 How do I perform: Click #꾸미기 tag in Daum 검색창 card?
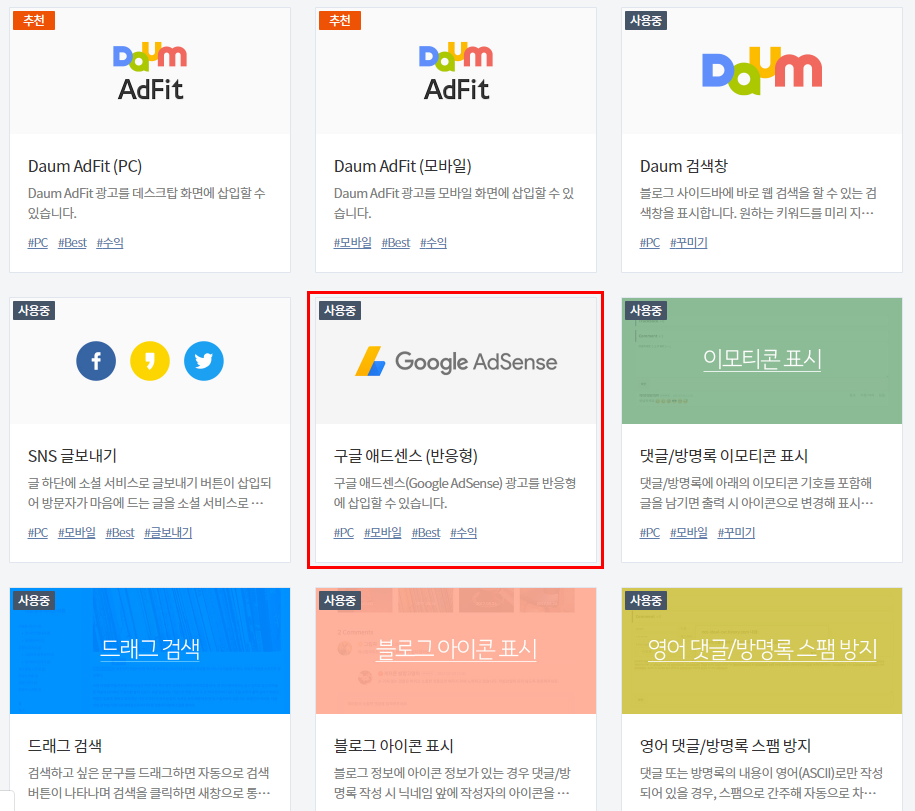point(689,243)
